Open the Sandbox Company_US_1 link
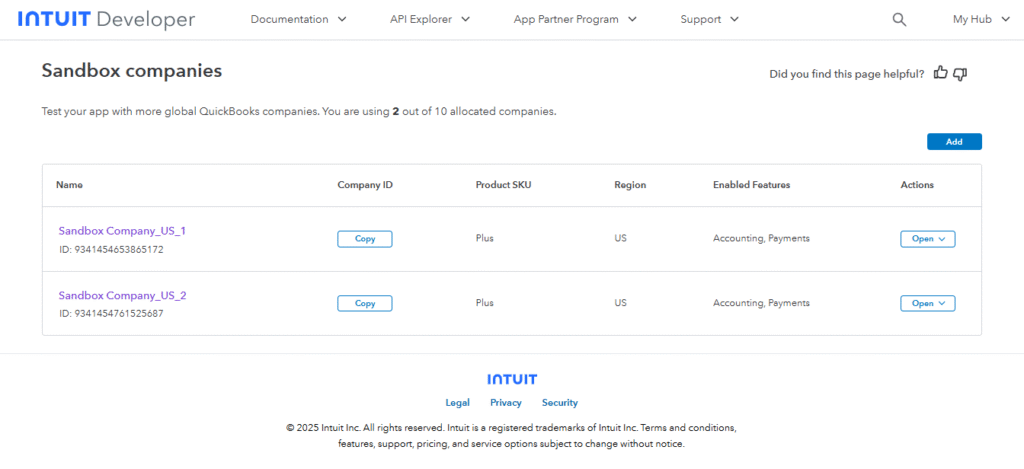Image resolution: width=1024 pixels, height=469 pixels. point(122,231)
